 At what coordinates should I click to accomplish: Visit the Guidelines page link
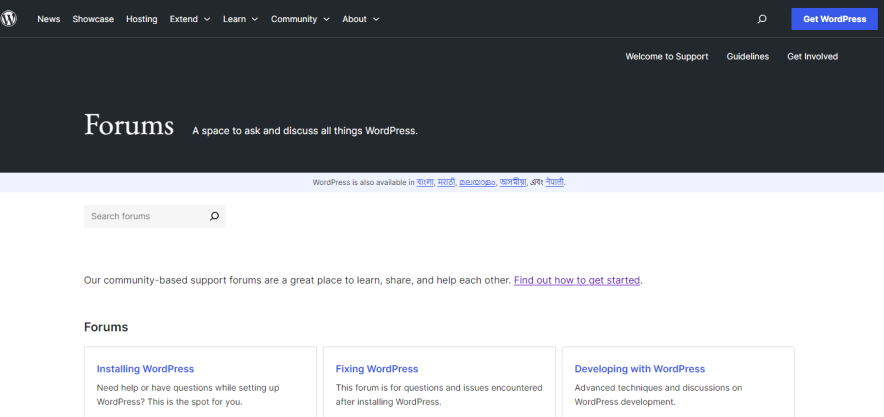748,57
